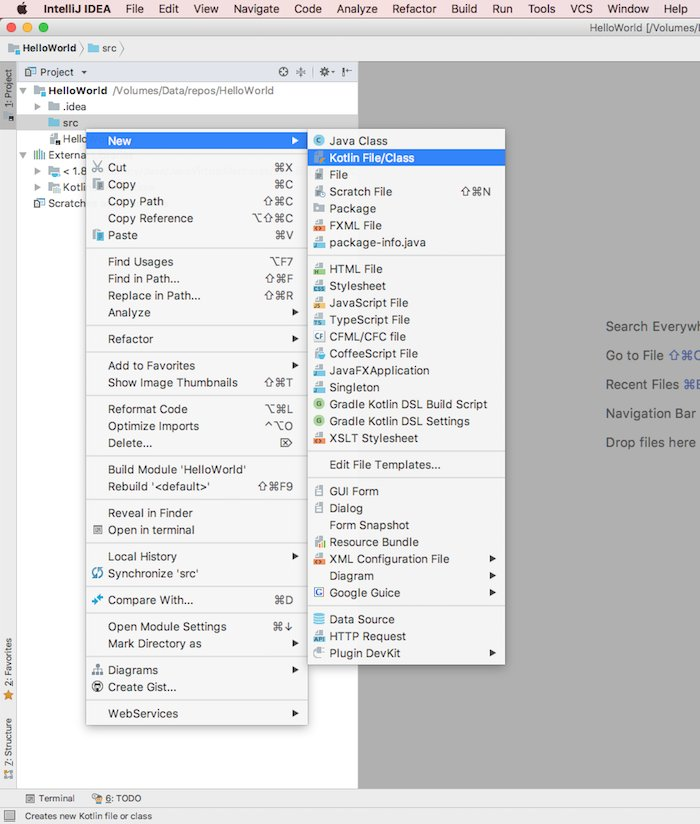Click the CoffeeScript File icon
This screenshot has height=824, width=700.
318,353
